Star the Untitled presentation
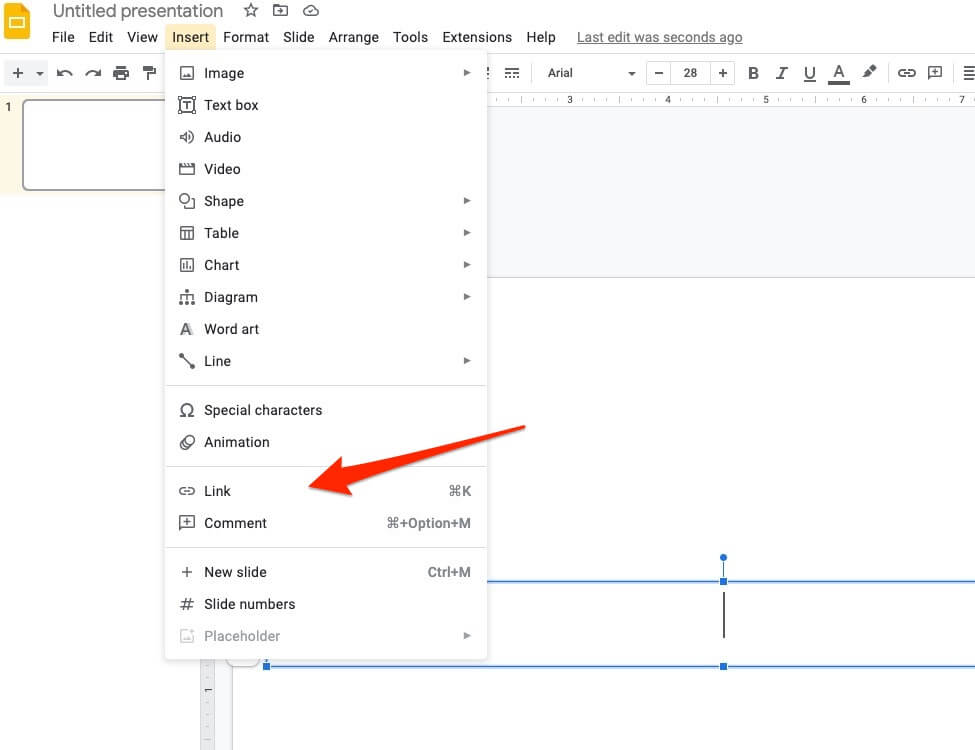 (251, 11)
